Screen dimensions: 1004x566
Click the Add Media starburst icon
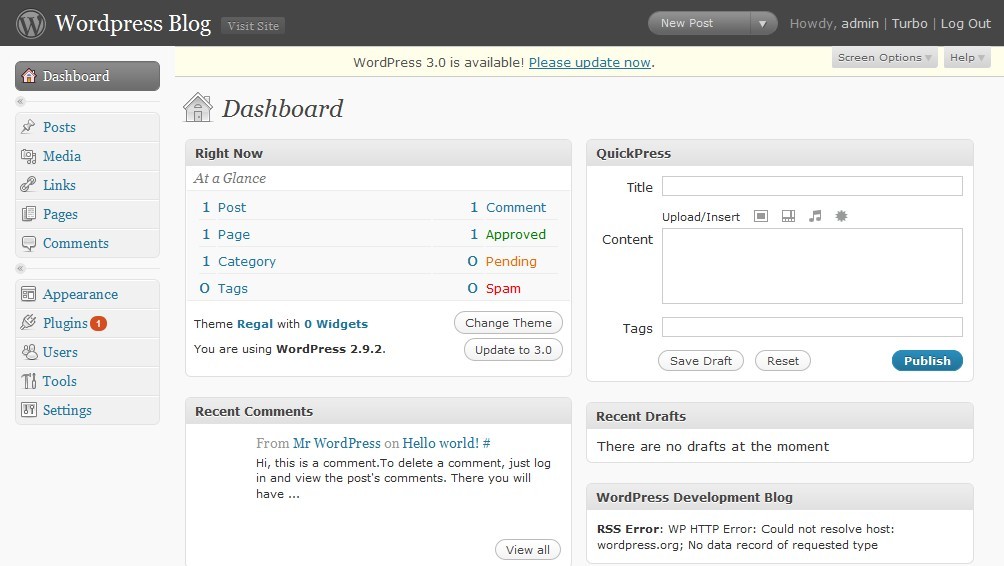tap(841, 216)
